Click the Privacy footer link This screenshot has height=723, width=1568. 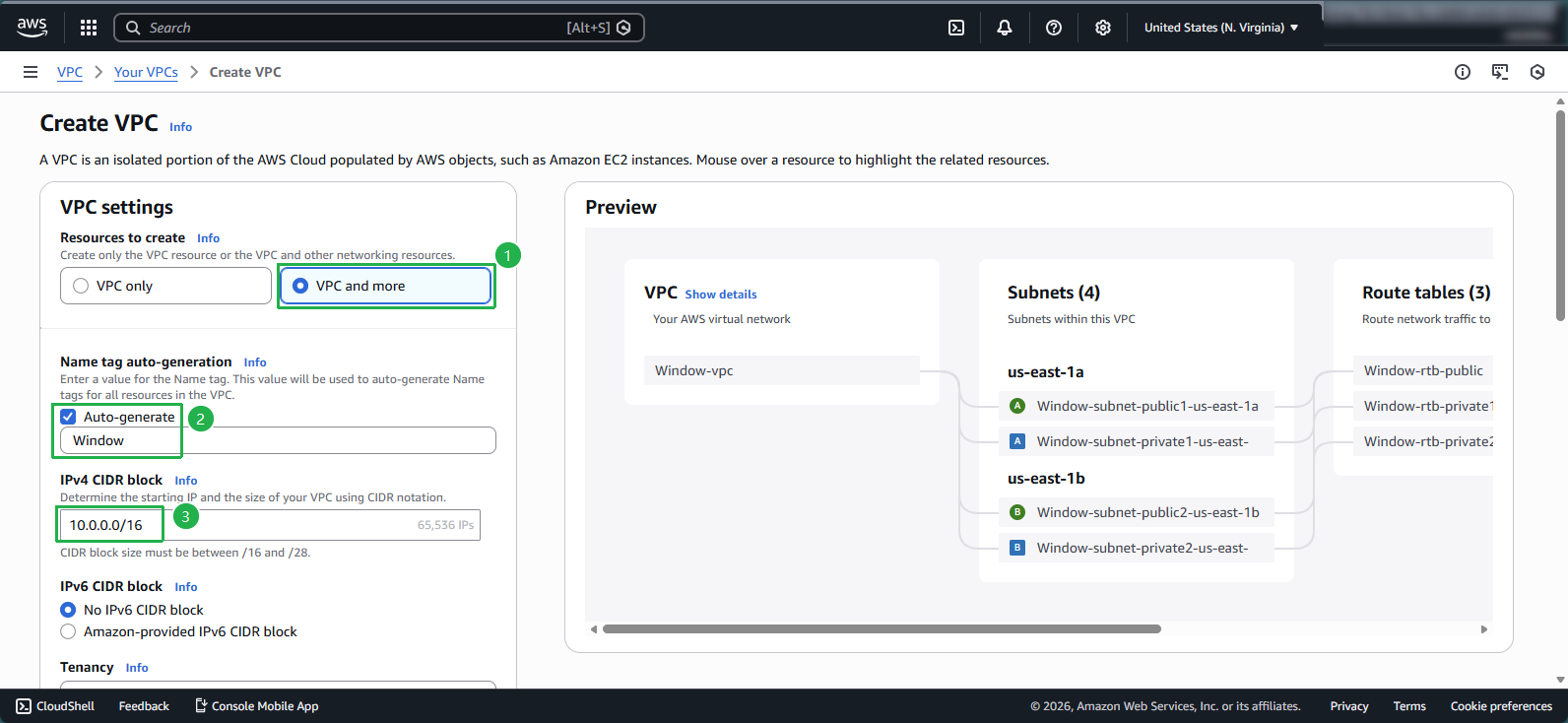[x=1349, y=706]
